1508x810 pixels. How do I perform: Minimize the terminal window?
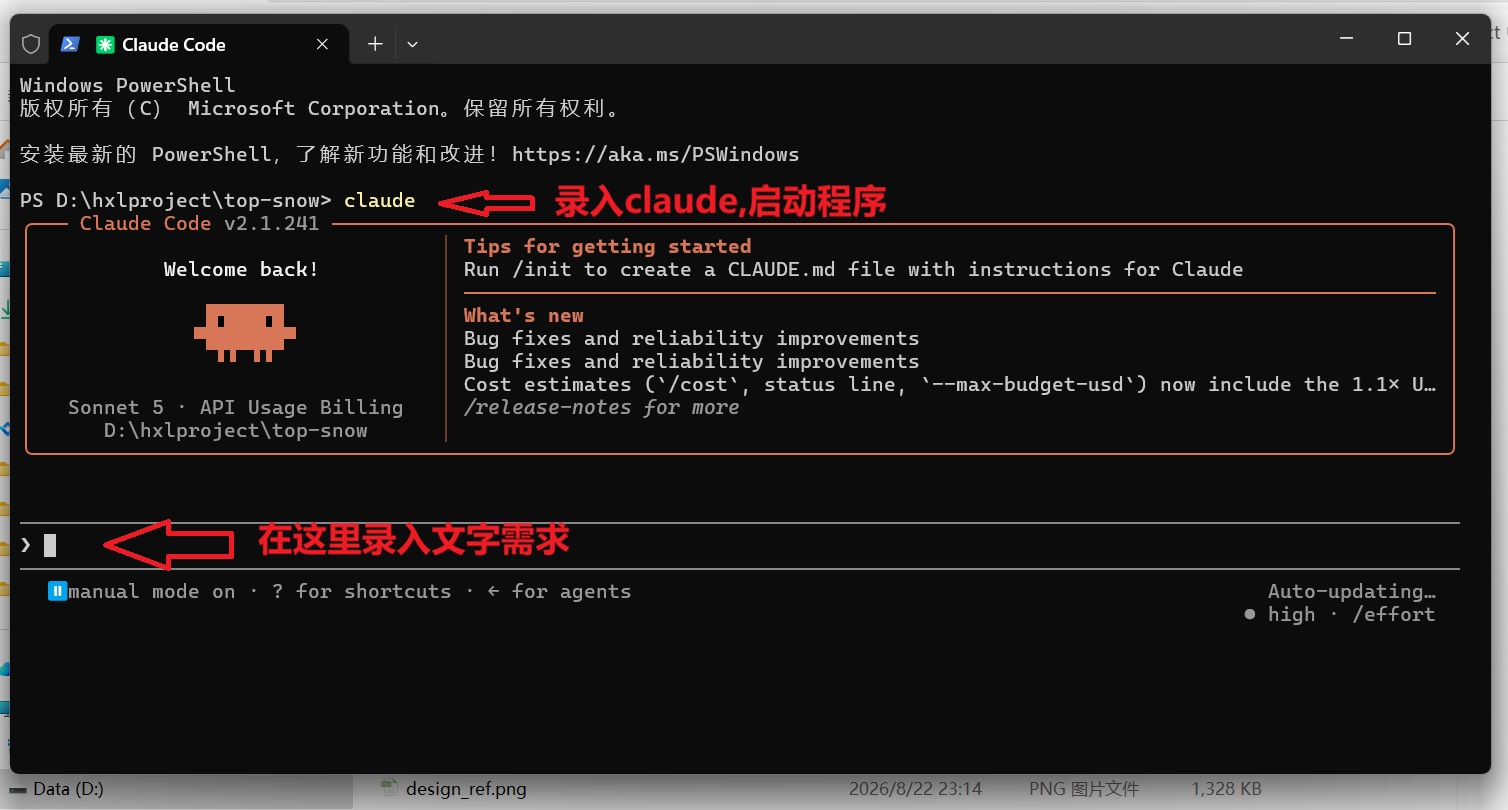(1344, 39)
